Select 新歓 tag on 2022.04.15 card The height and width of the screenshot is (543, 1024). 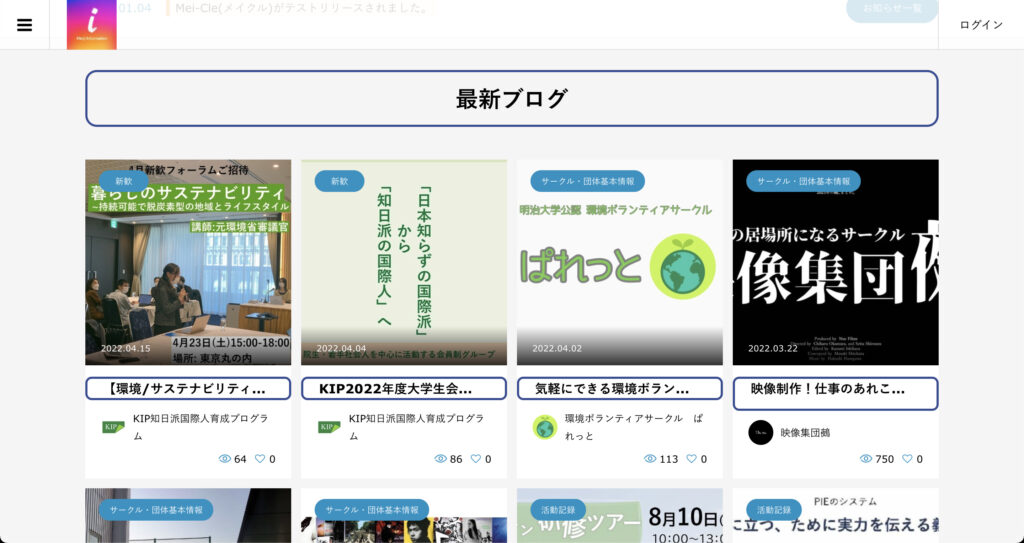click(x=123, y=181)
